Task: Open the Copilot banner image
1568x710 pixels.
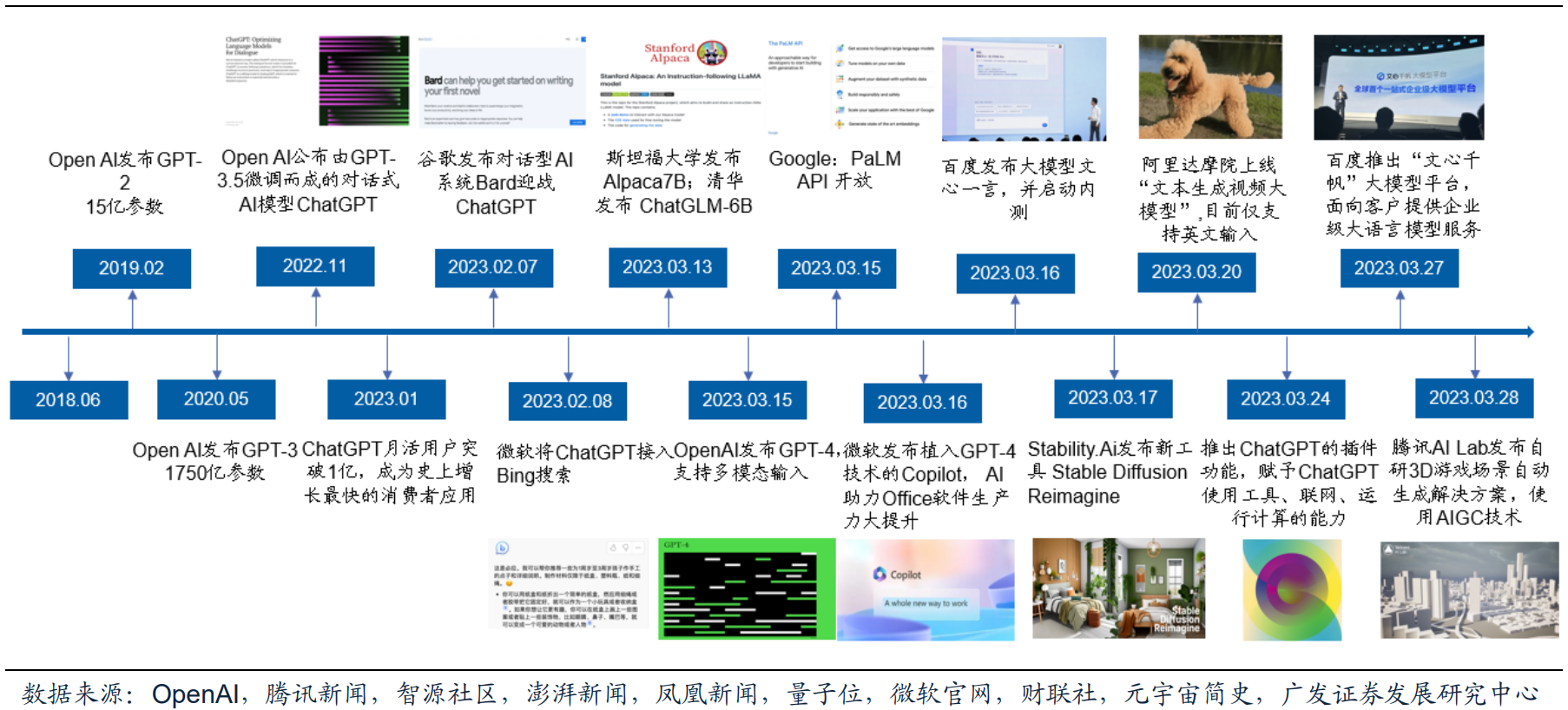Action: (x=926, y=590)
